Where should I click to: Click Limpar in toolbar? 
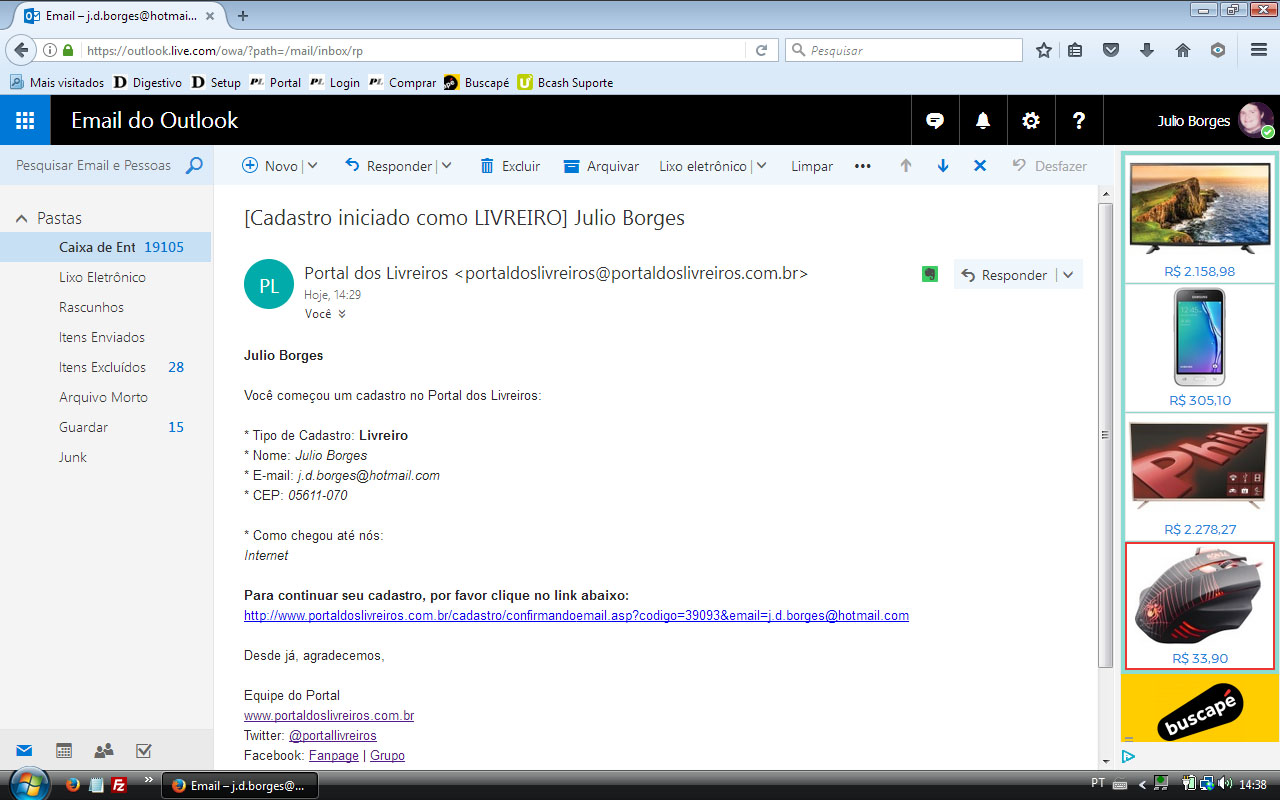click(812, 166)
